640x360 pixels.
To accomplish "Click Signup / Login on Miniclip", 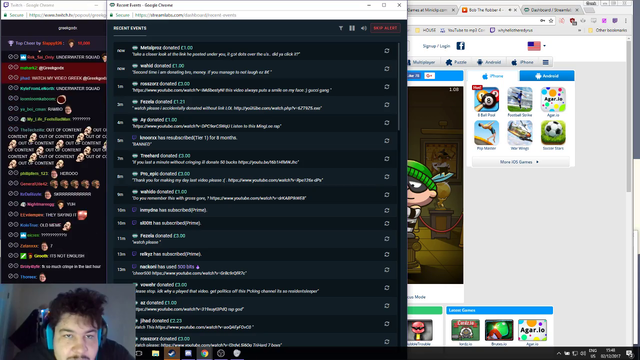I will point(436,46).
